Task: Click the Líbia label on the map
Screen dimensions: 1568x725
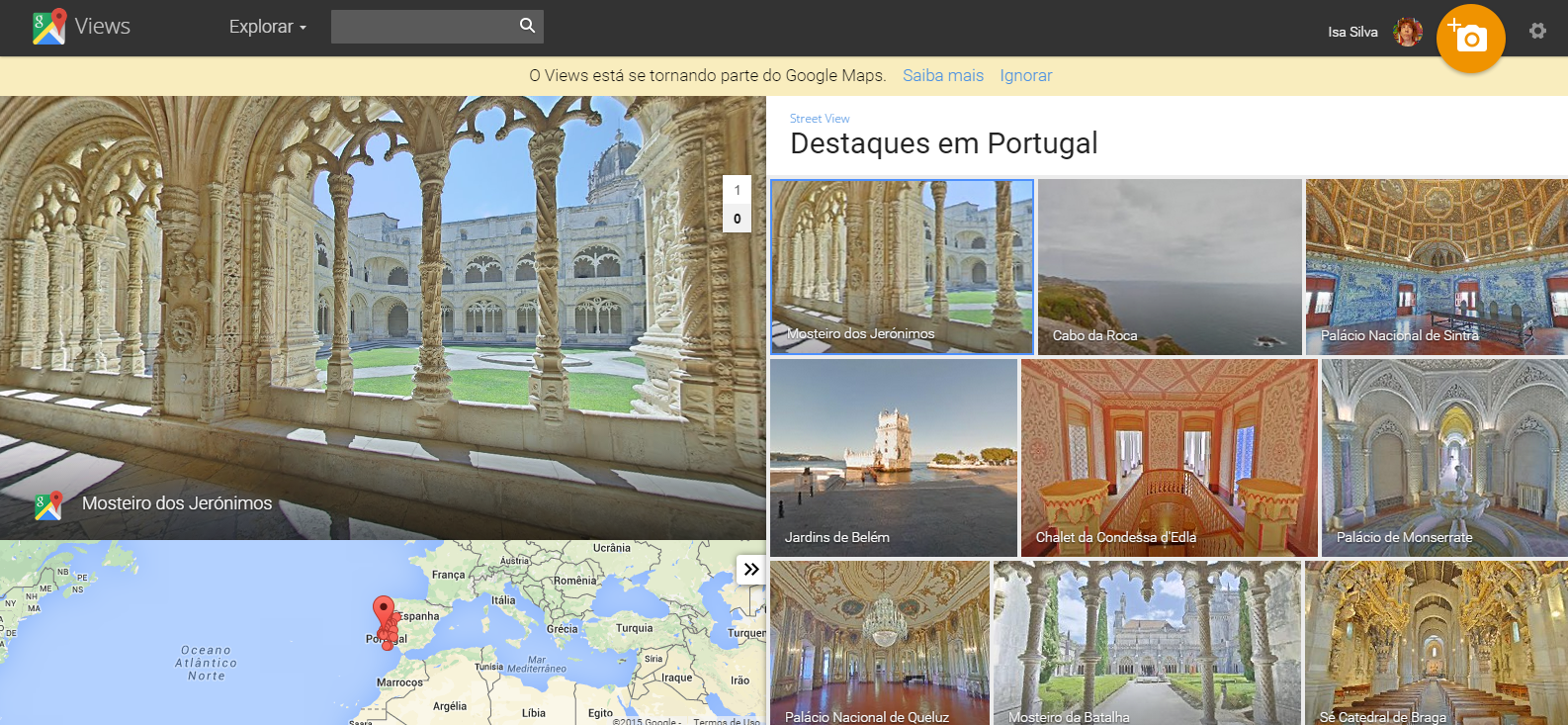Action: [534, 713]
